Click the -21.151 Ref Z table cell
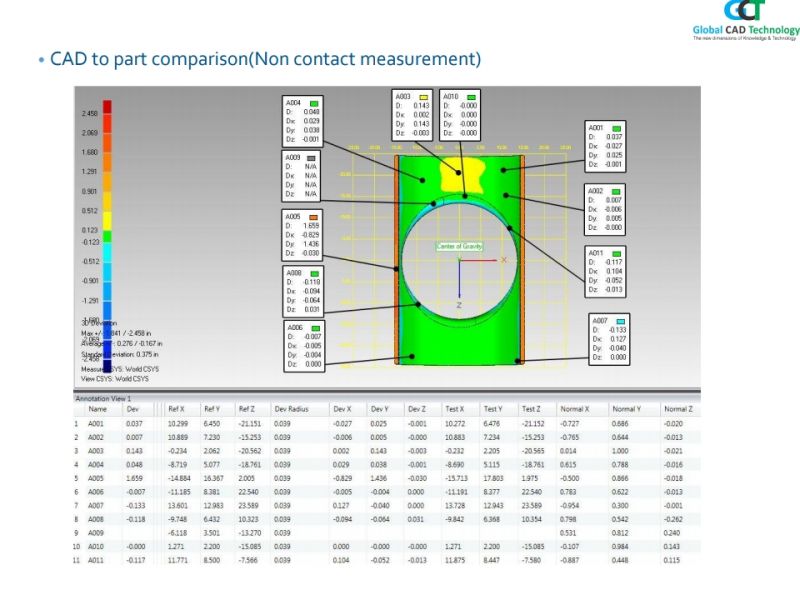This screenshot has width=800, height=600. coord(249,424)
